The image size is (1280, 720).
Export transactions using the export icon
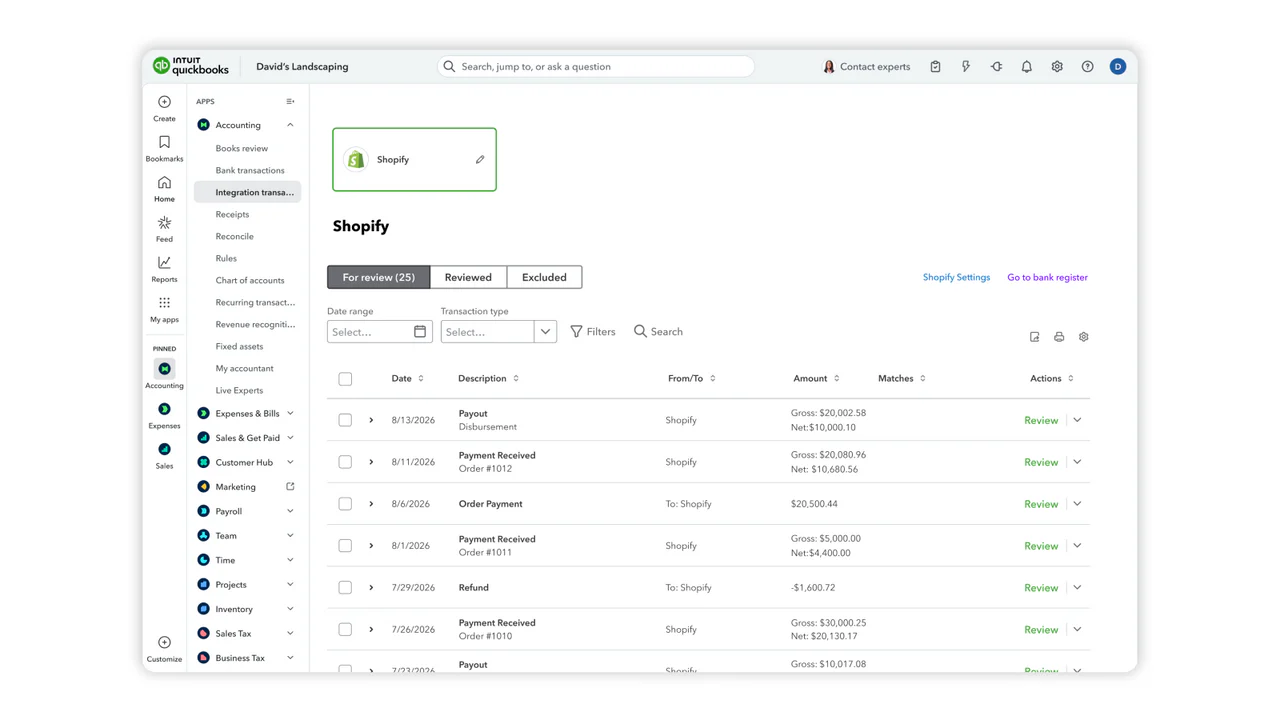pos(1034,337)
